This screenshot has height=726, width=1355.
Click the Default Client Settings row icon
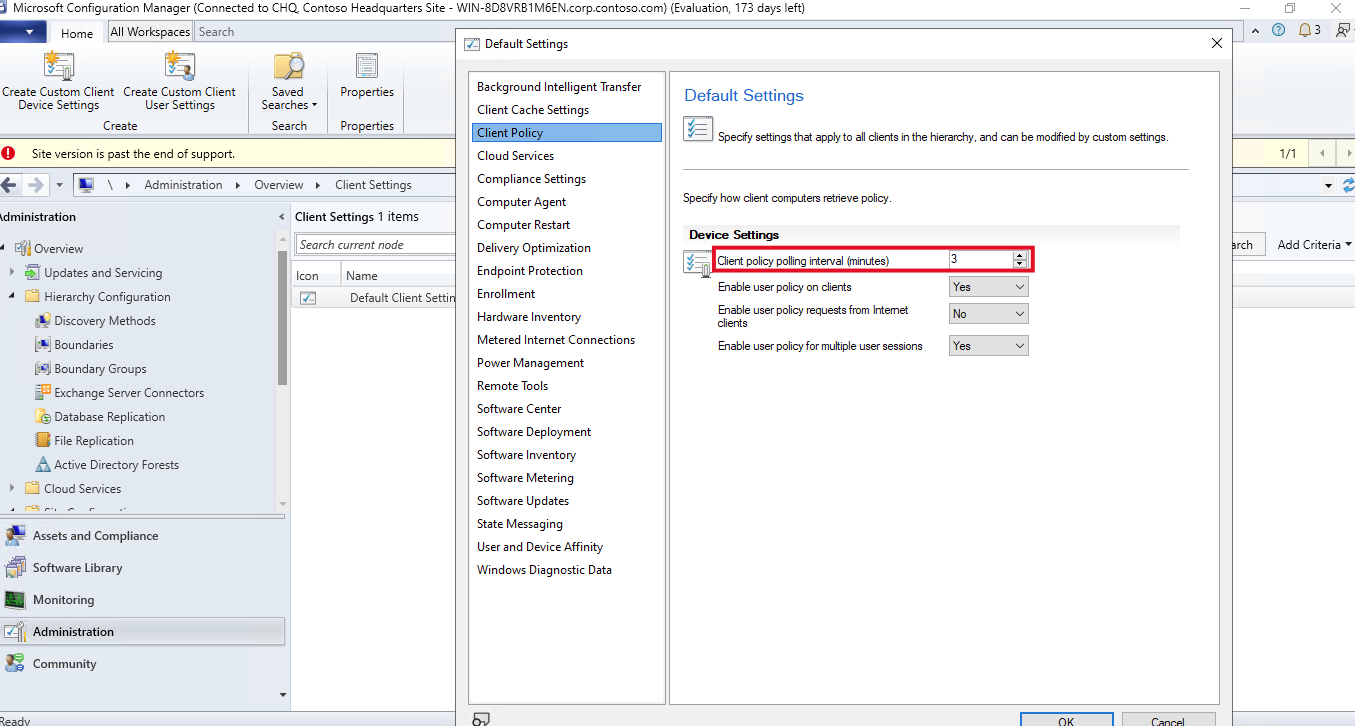[308, 298]
